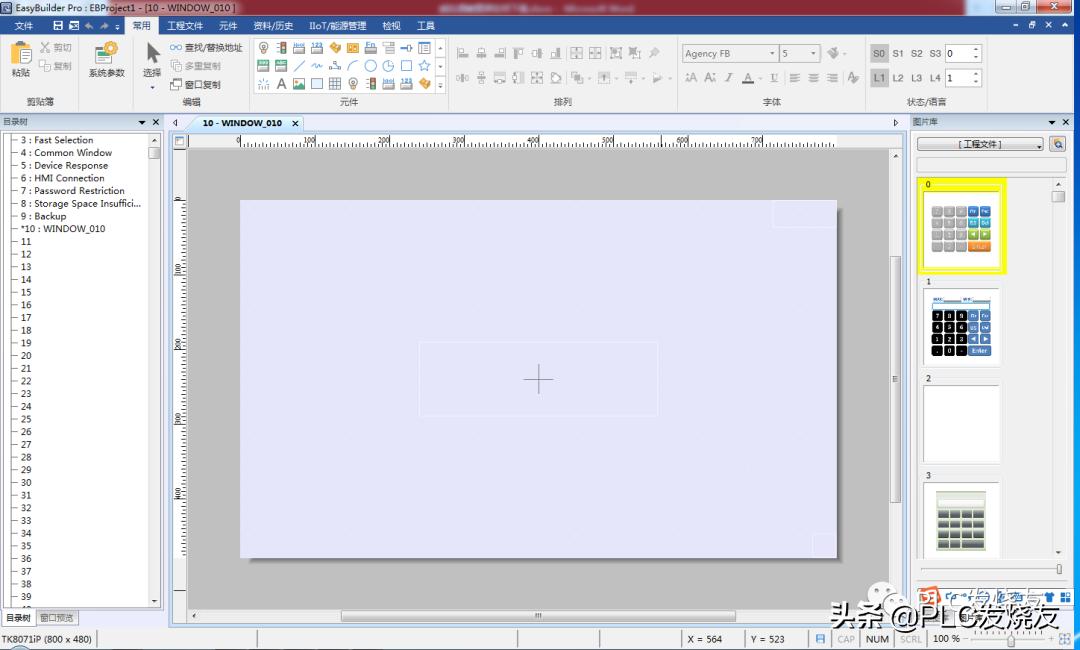Click 查找/替换地址 find/replace address button
This screenshot has width=1080, height=650.
tap(206, 47)
